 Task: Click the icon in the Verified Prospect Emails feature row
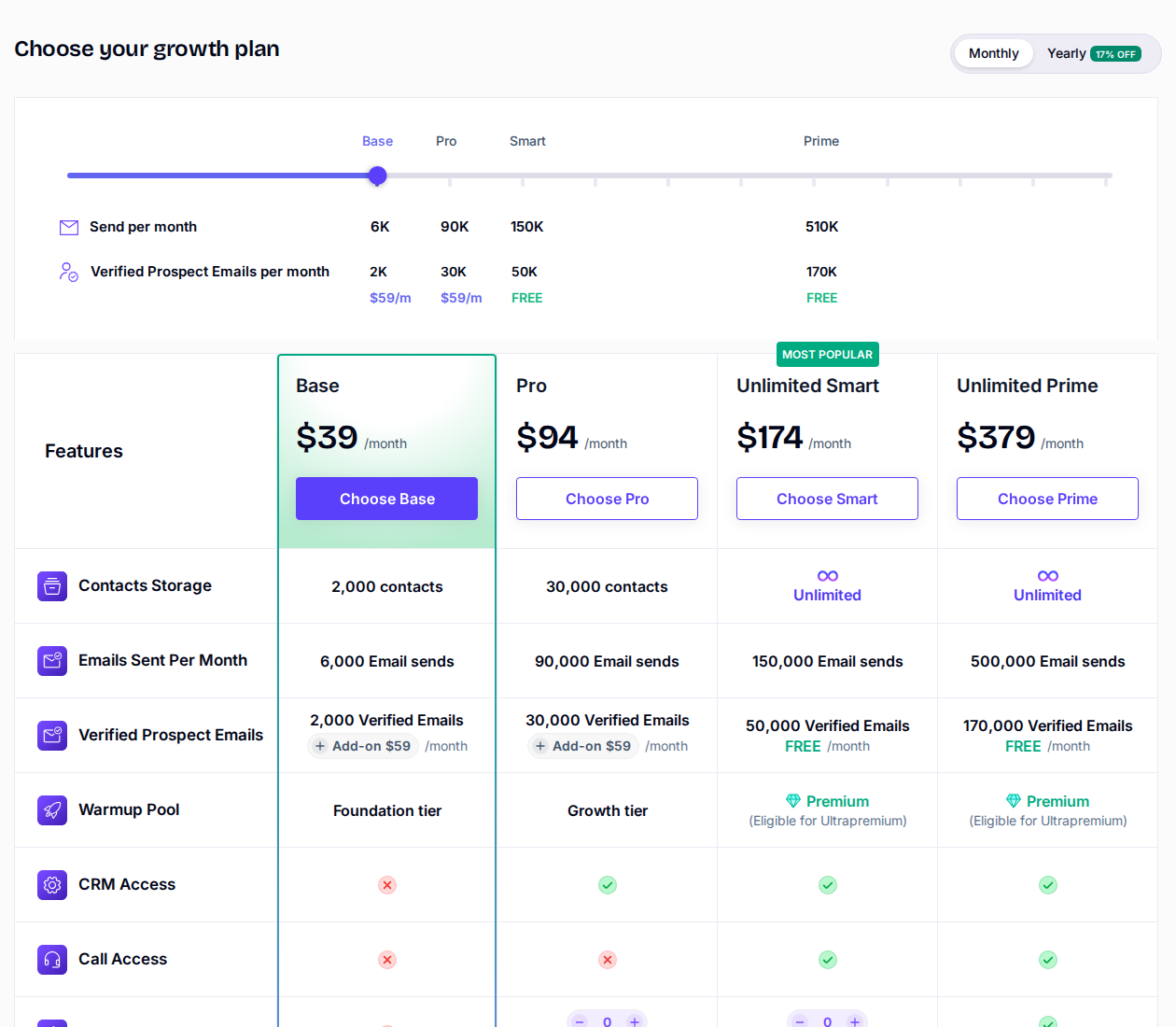[52, 736]
